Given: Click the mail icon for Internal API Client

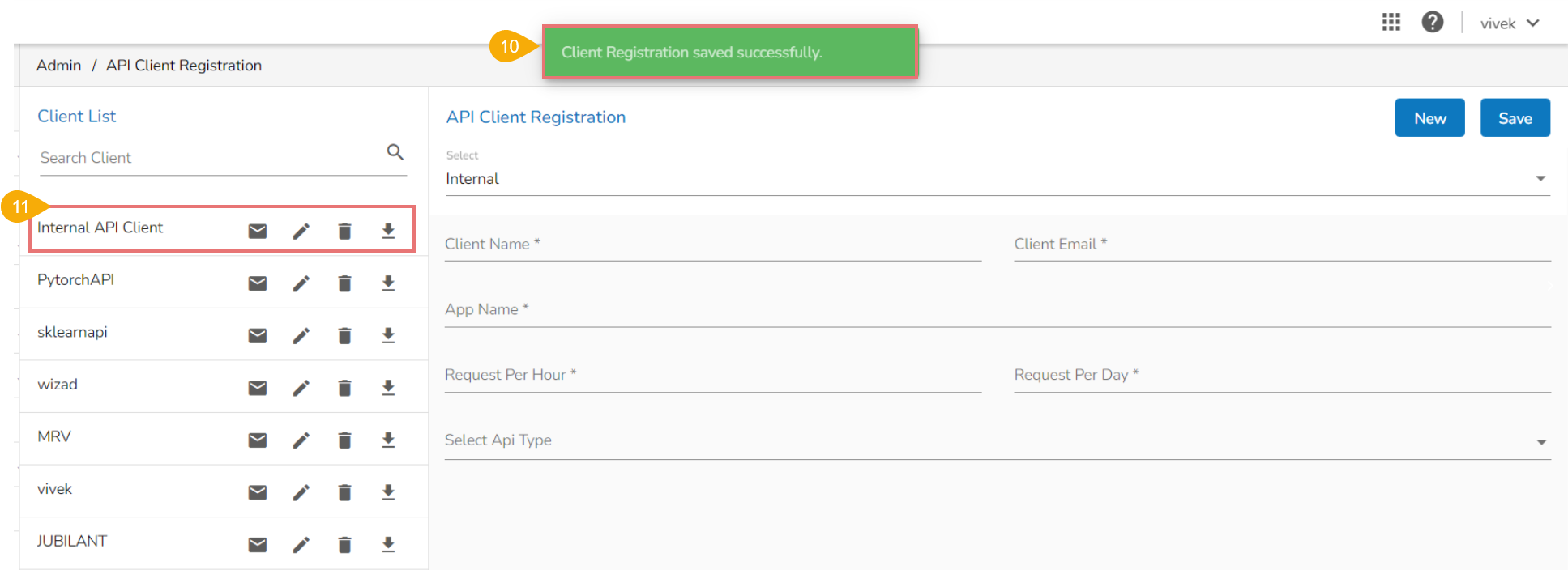Looking at the screenshot, I should point(258,232).
